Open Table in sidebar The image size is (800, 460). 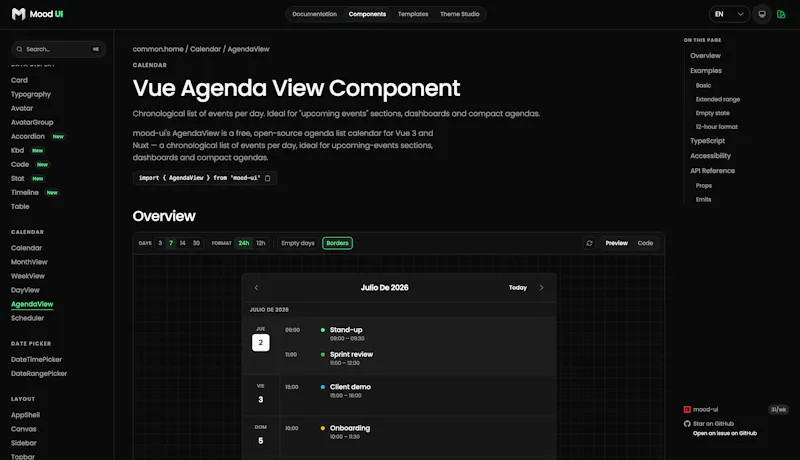pos(20,207)
